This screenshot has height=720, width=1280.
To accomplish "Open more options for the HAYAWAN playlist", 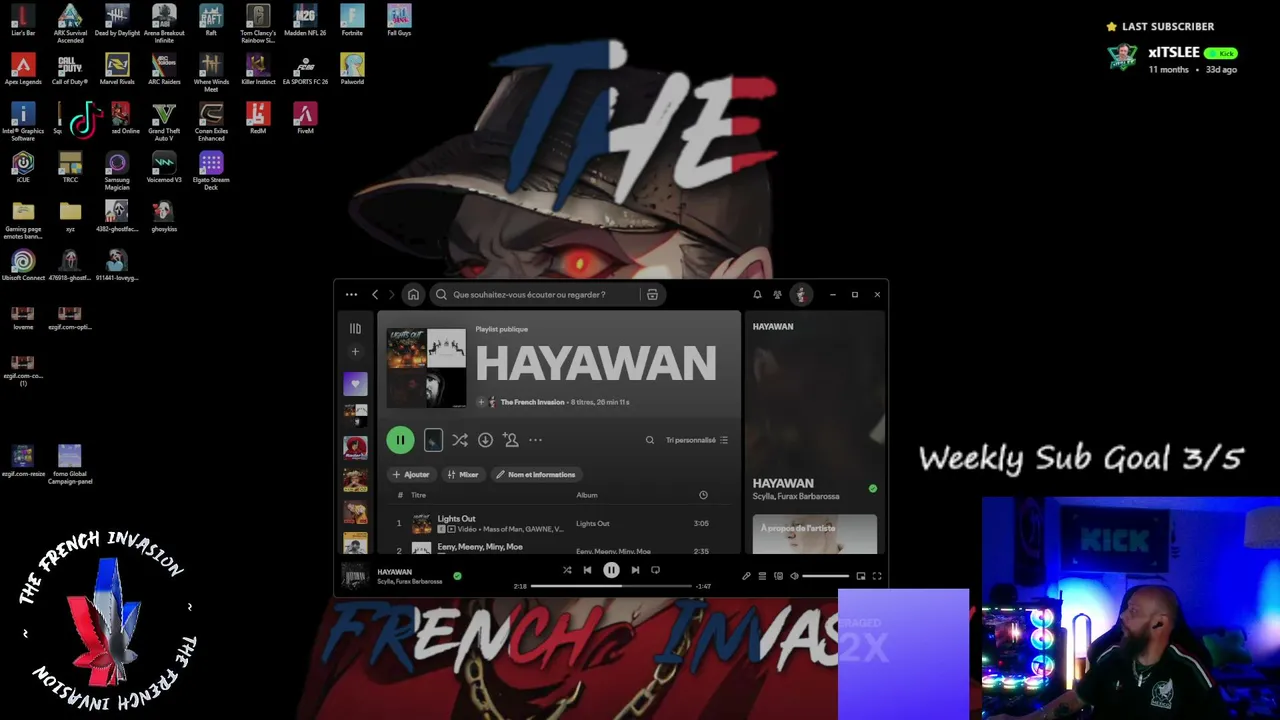I will coord(535,440).
